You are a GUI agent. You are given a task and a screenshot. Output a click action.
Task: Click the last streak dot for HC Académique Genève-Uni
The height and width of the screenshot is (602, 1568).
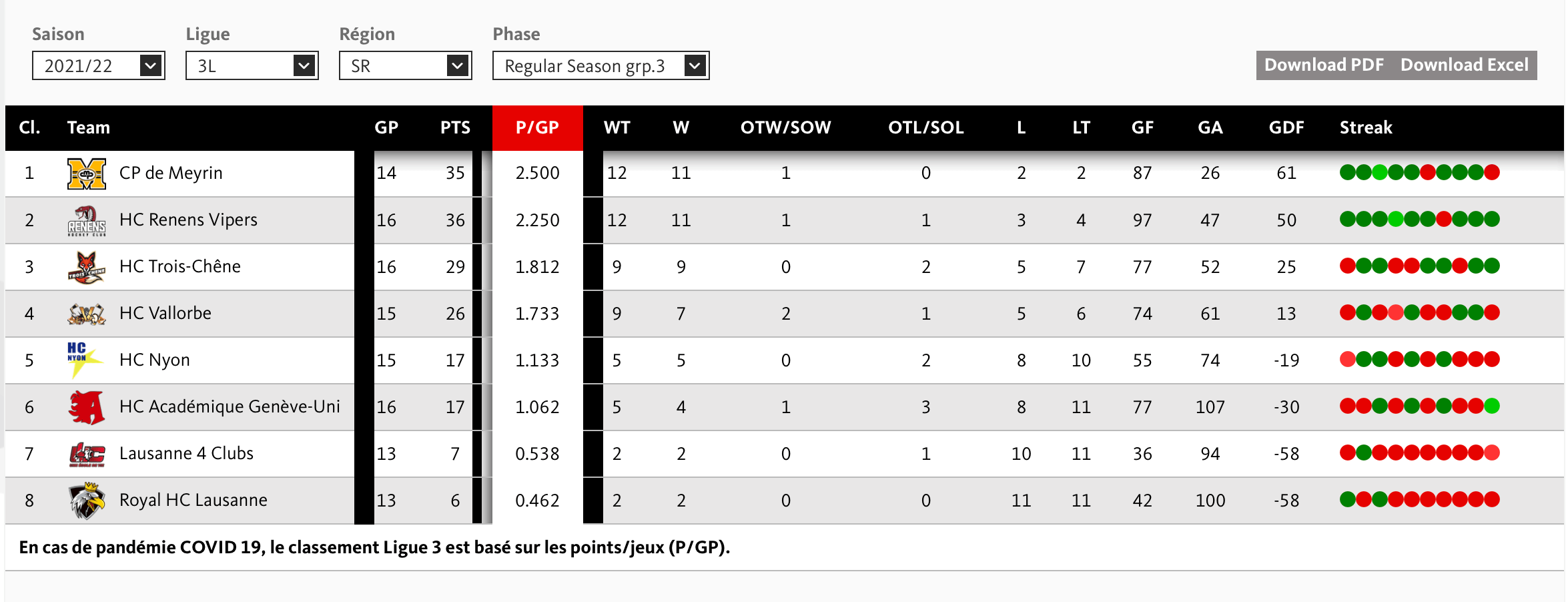point(1492,406)
